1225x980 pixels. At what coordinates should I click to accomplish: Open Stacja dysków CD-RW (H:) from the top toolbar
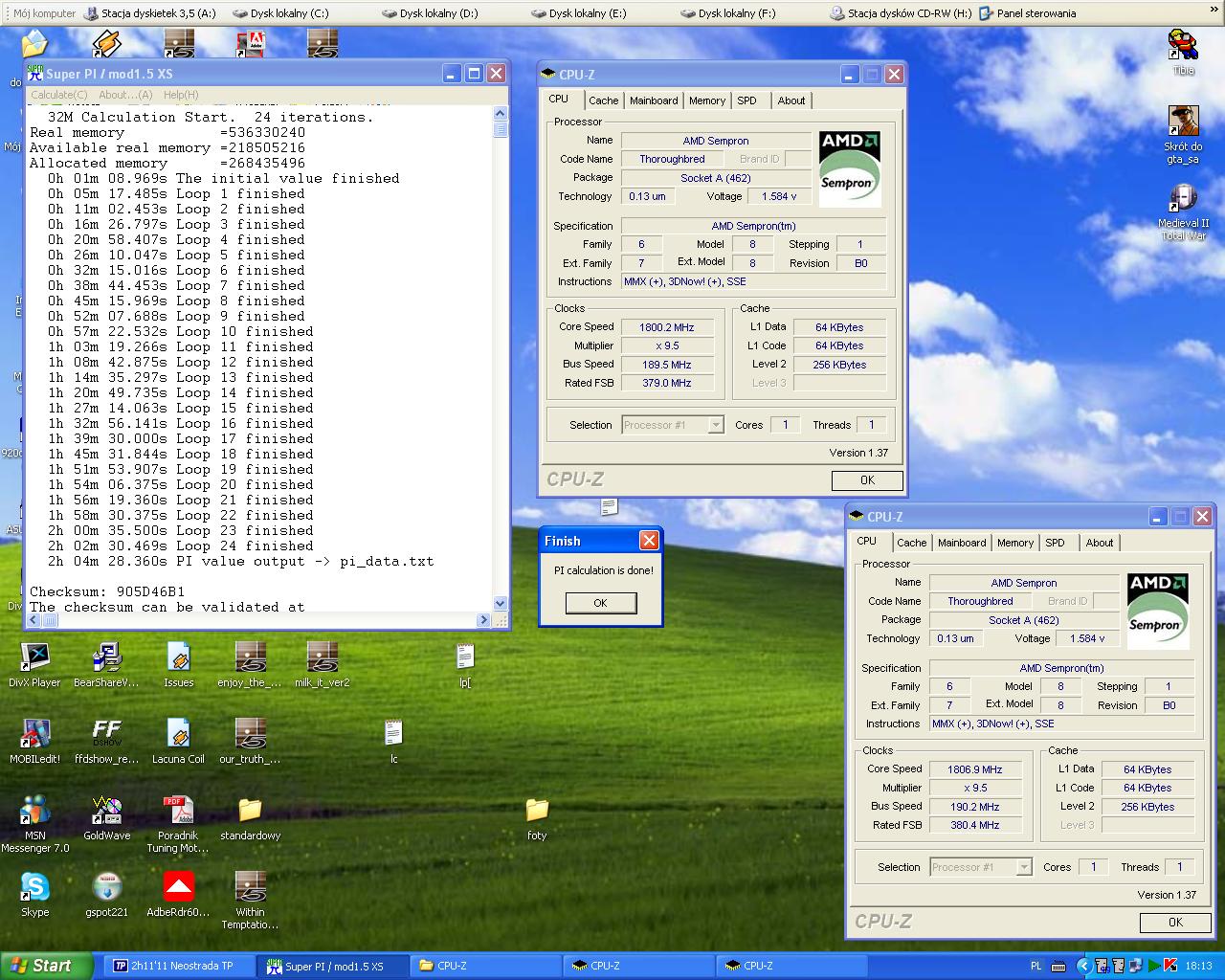tap(901, 13)
